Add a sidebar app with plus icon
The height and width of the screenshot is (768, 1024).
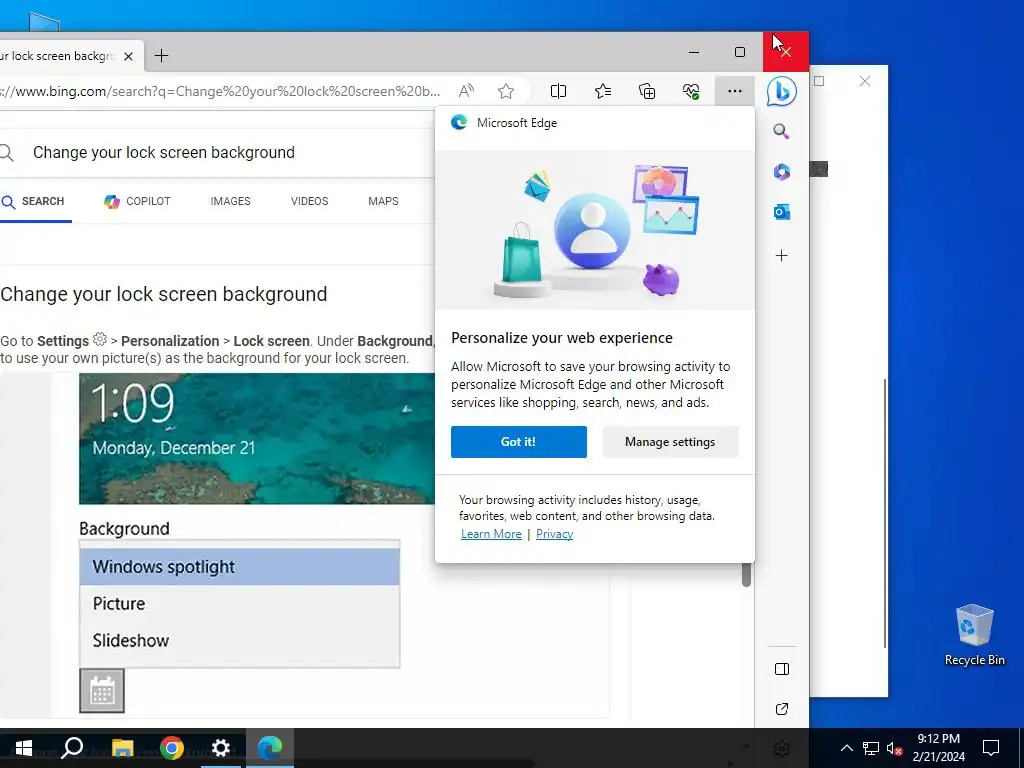(782, 255)
